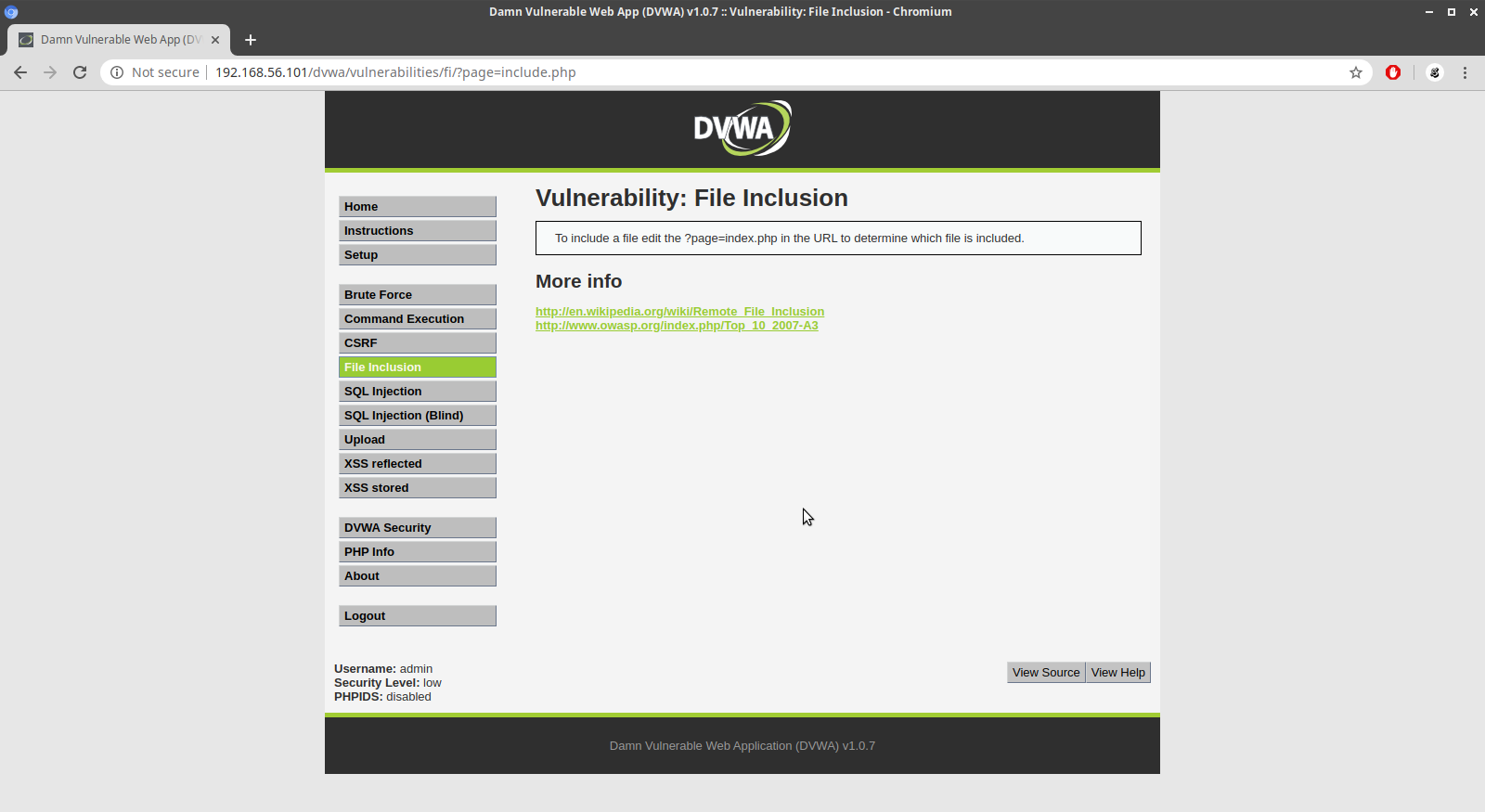Open the red extension icon
The image size is (1485, 812).
pyautogui.click(x=1393, y=72)
